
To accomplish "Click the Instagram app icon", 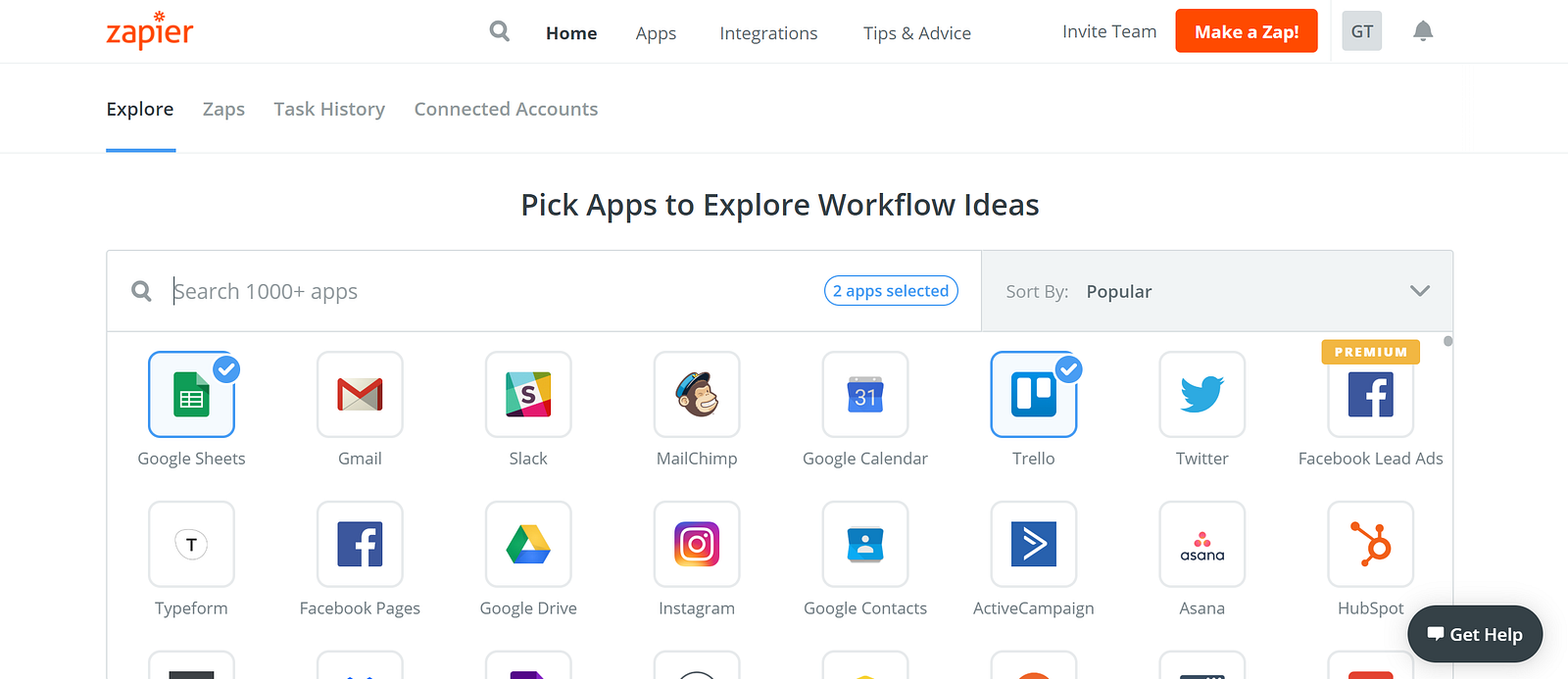I will [x=697, y=544].
